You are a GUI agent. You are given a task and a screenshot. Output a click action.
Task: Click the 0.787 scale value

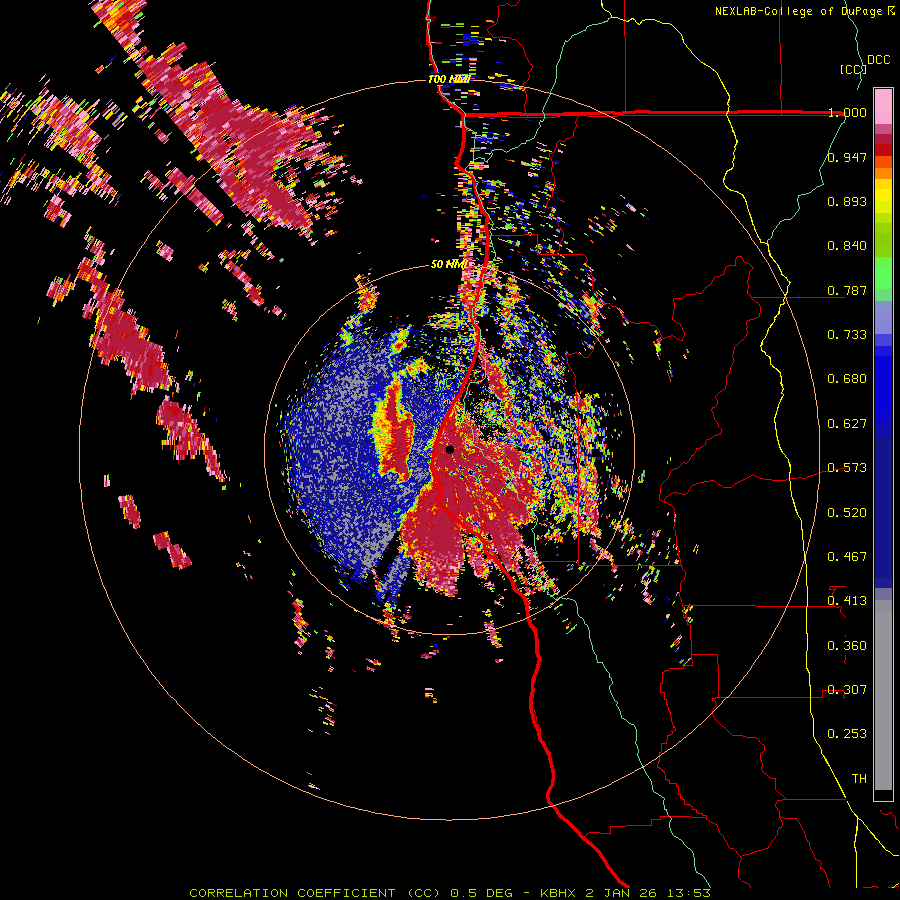847,290
